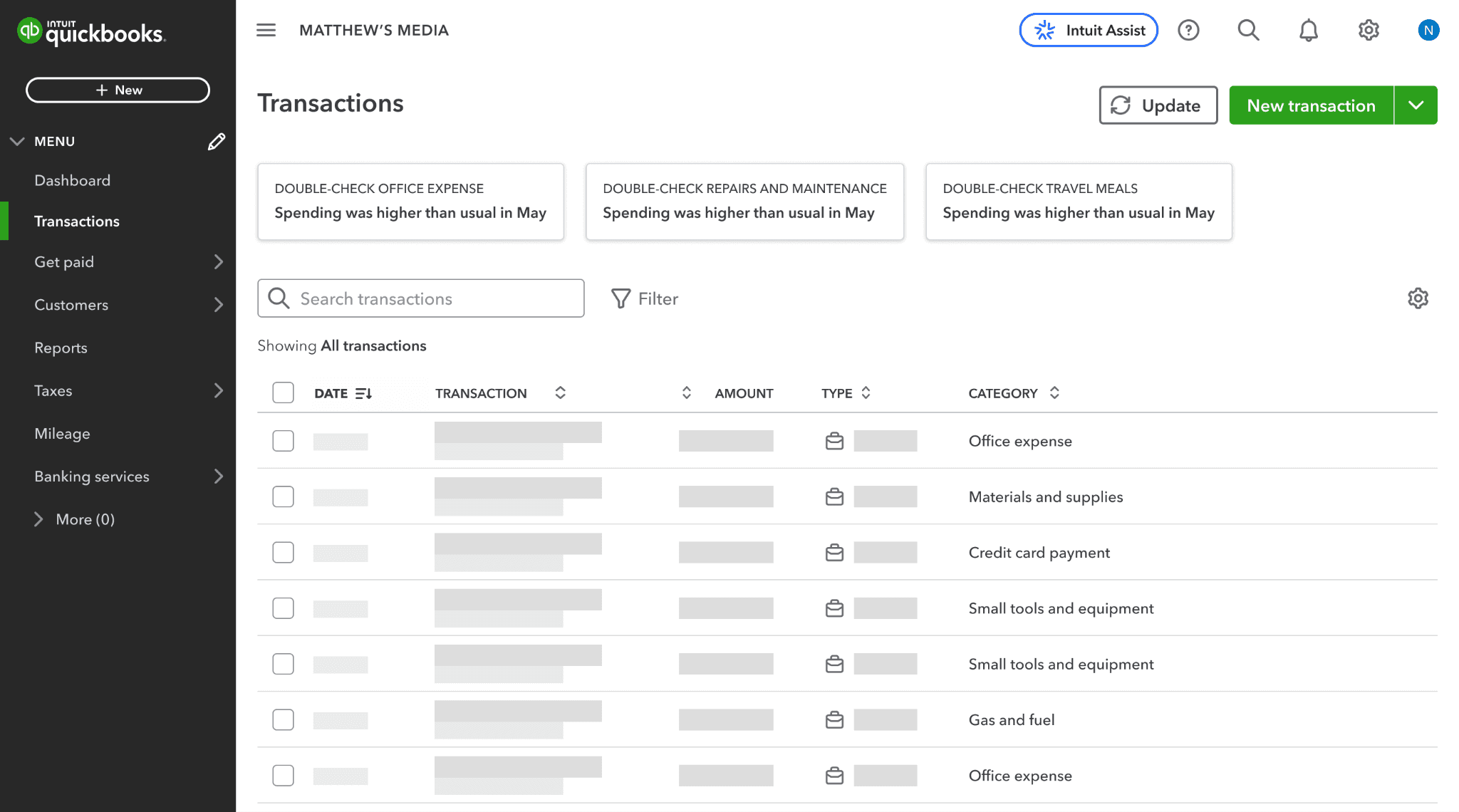
Task: Click the briefcase type icon in first Office expense row
Action: click(834, 441)
